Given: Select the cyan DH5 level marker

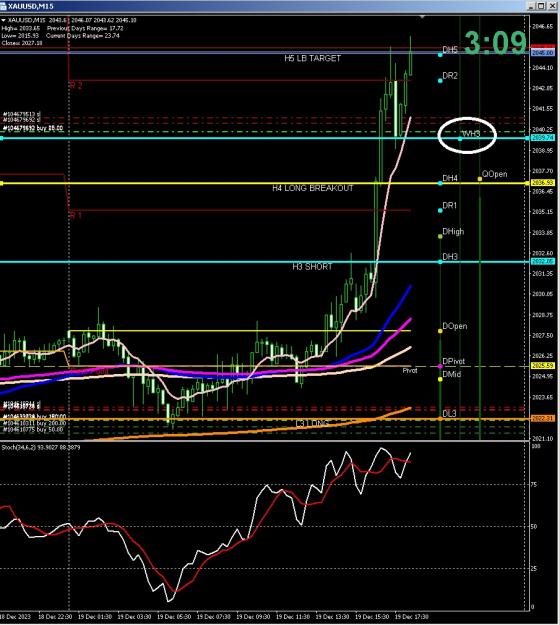Looking at the screenshot, I should coord(440,55).
